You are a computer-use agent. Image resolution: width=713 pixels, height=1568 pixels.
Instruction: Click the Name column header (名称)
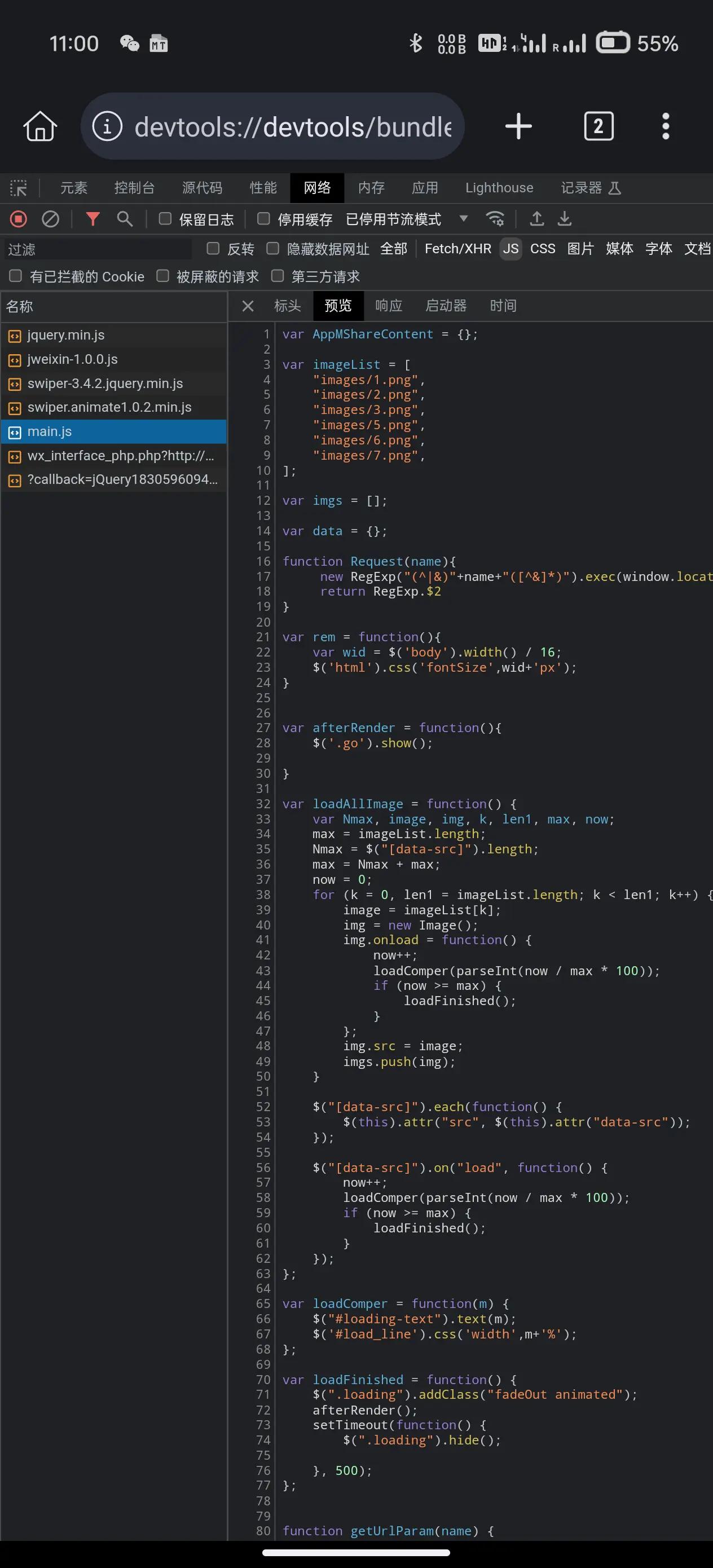[113, 306]
